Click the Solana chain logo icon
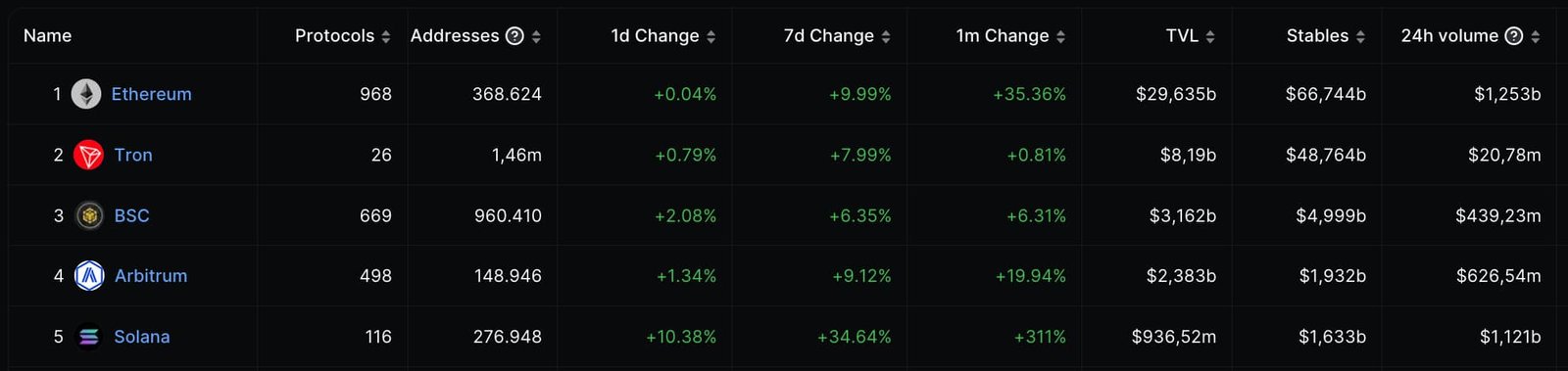This screenshot has height=371, width=1568. [88, 337]
